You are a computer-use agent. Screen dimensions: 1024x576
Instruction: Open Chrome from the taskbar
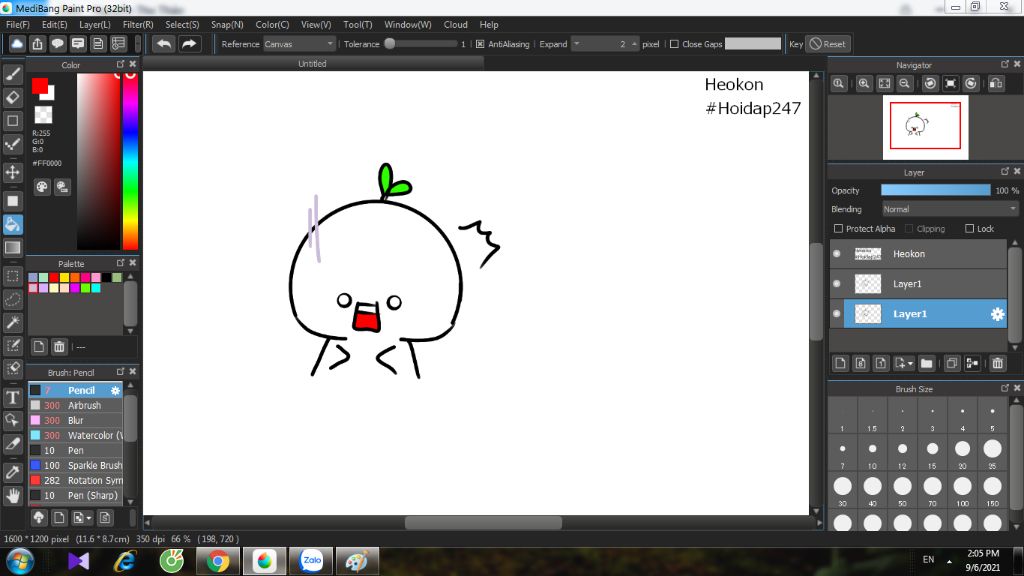tap(217, 562)
